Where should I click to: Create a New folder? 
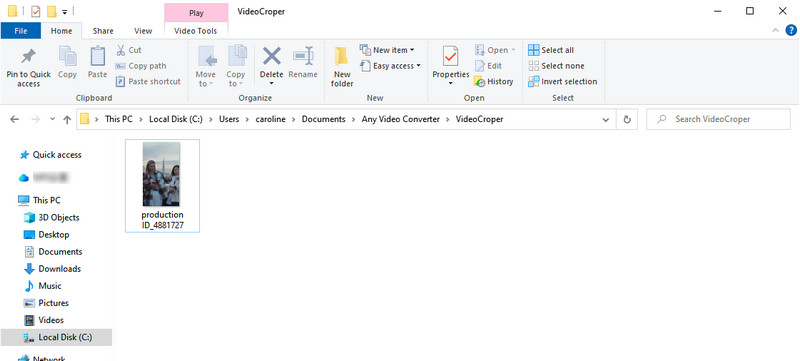(342, 67)
